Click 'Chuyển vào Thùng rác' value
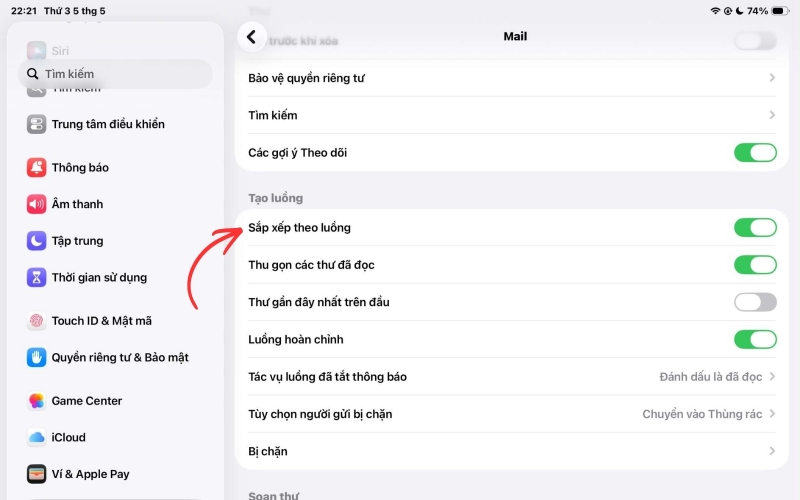Viewport: 800px width, 500px height. [702, 414]
